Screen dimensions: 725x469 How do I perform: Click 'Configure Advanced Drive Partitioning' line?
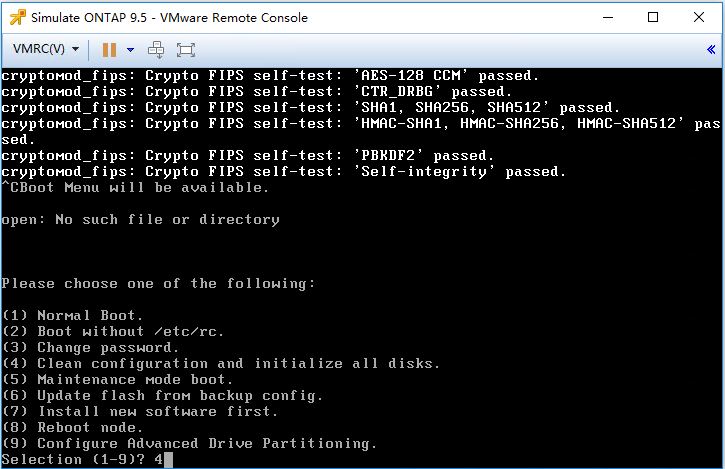[x=190, y=444]
